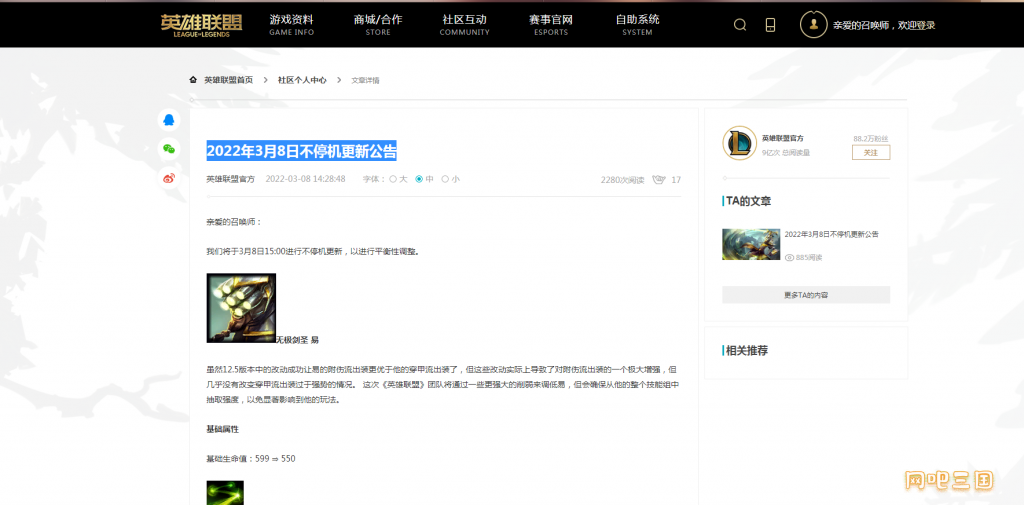
Task: Click the home icon in breadcrumb
Action: (x=193, y=79)
